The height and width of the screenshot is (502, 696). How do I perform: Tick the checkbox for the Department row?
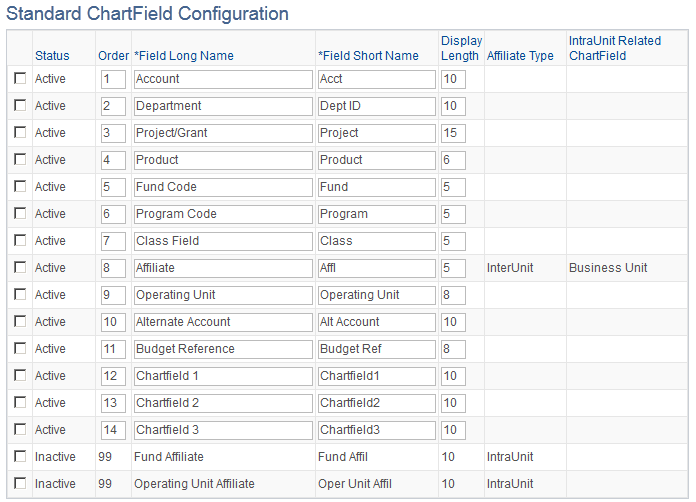click(x=20, y=105)
